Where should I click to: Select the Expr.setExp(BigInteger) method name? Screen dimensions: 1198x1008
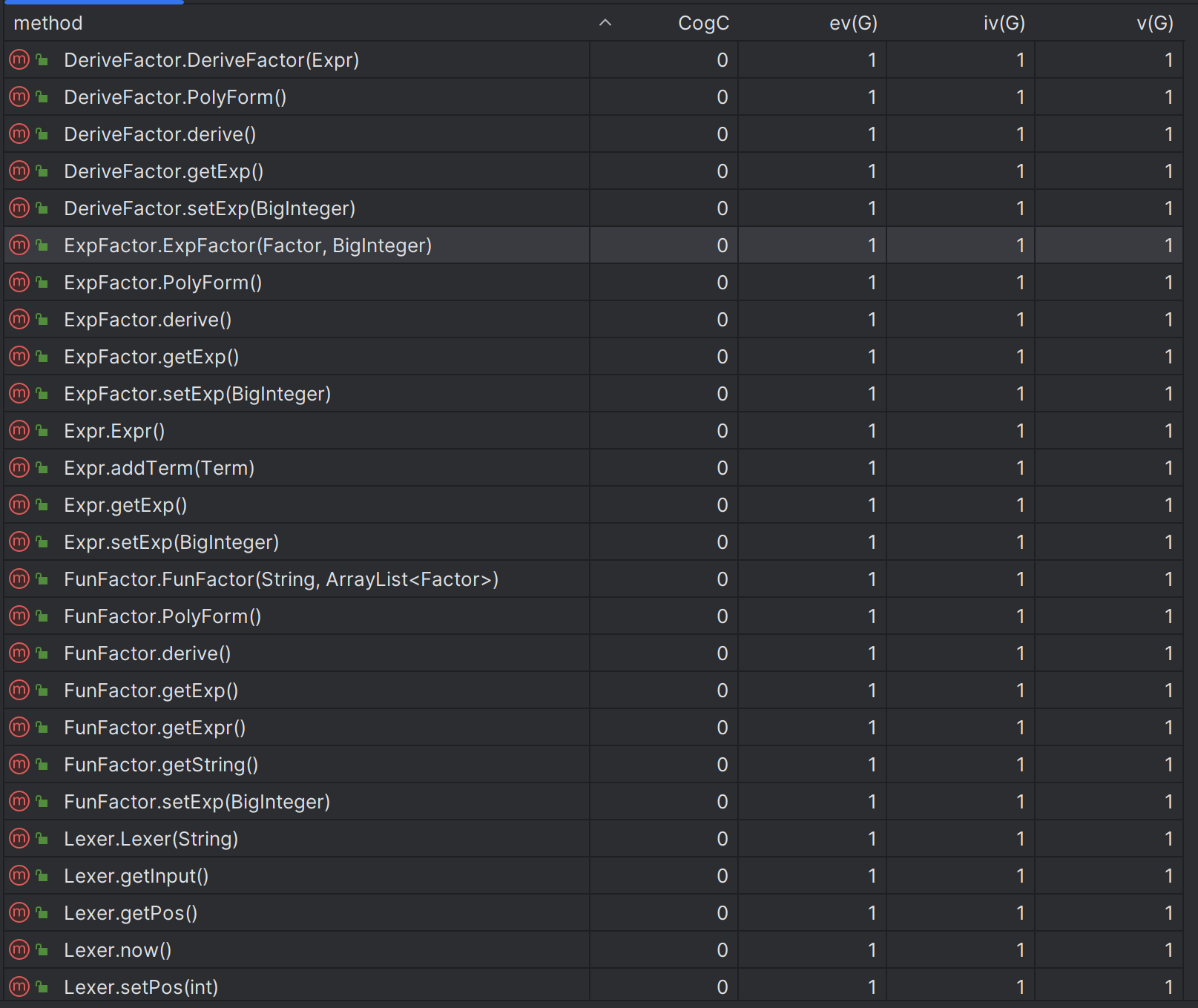click(x=171, y=542)
